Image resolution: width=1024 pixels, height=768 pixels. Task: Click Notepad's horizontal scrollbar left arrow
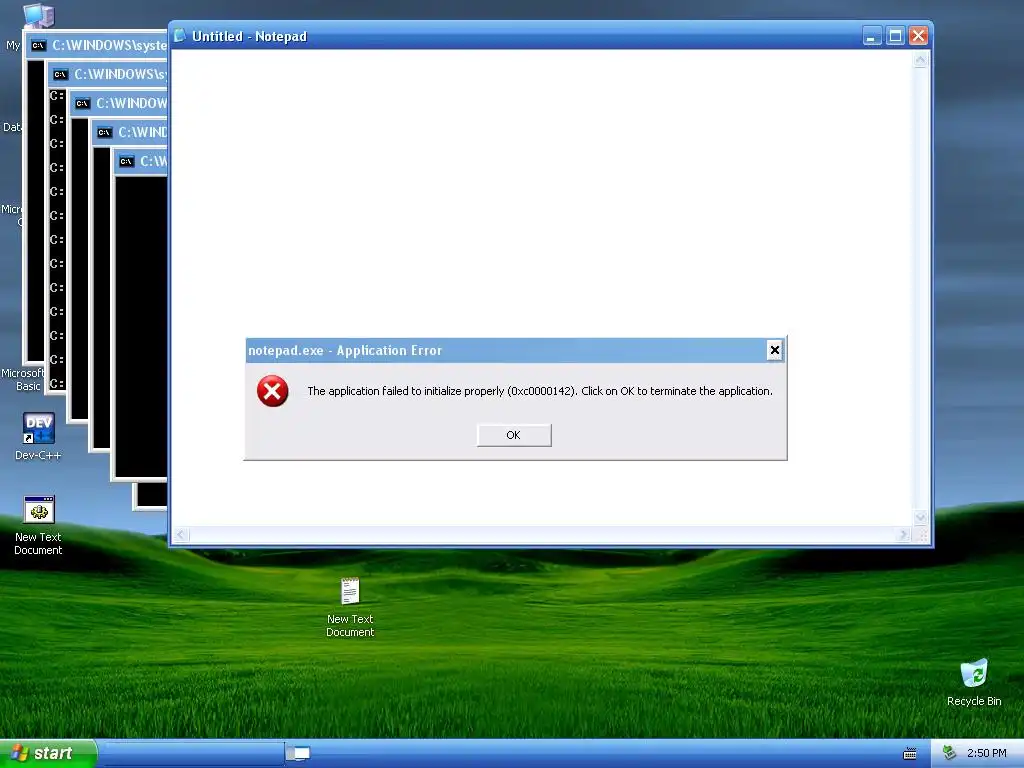pyautogui.click(x=181, y=535)
